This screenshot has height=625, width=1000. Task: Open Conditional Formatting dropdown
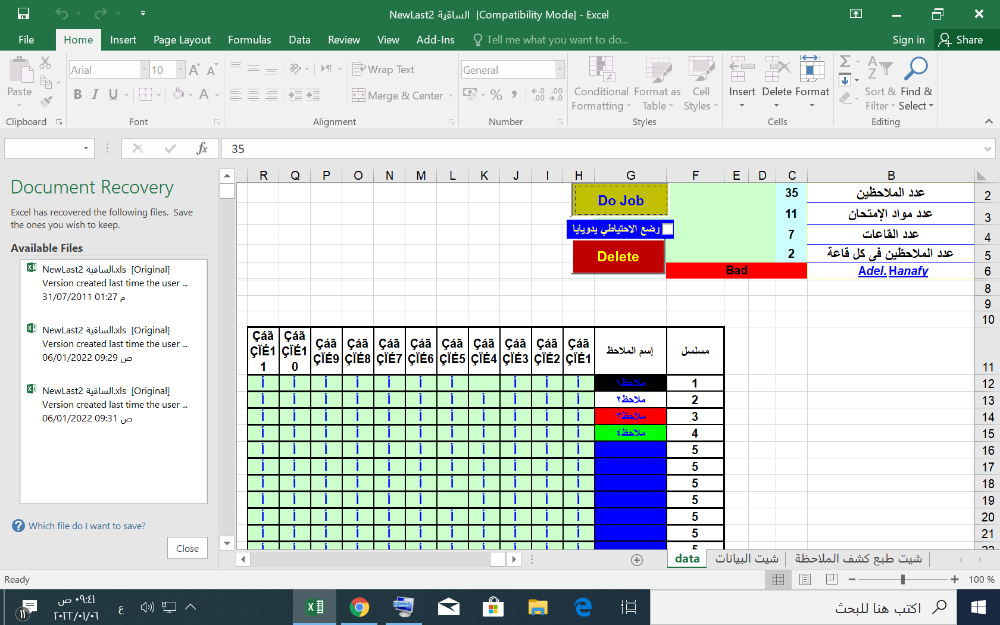coord(601,83)
